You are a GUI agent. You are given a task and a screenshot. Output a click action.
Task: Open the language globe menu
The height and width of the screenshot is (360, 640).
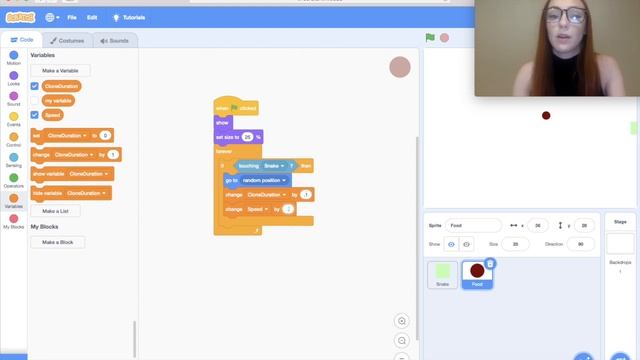tap(52, 18)
